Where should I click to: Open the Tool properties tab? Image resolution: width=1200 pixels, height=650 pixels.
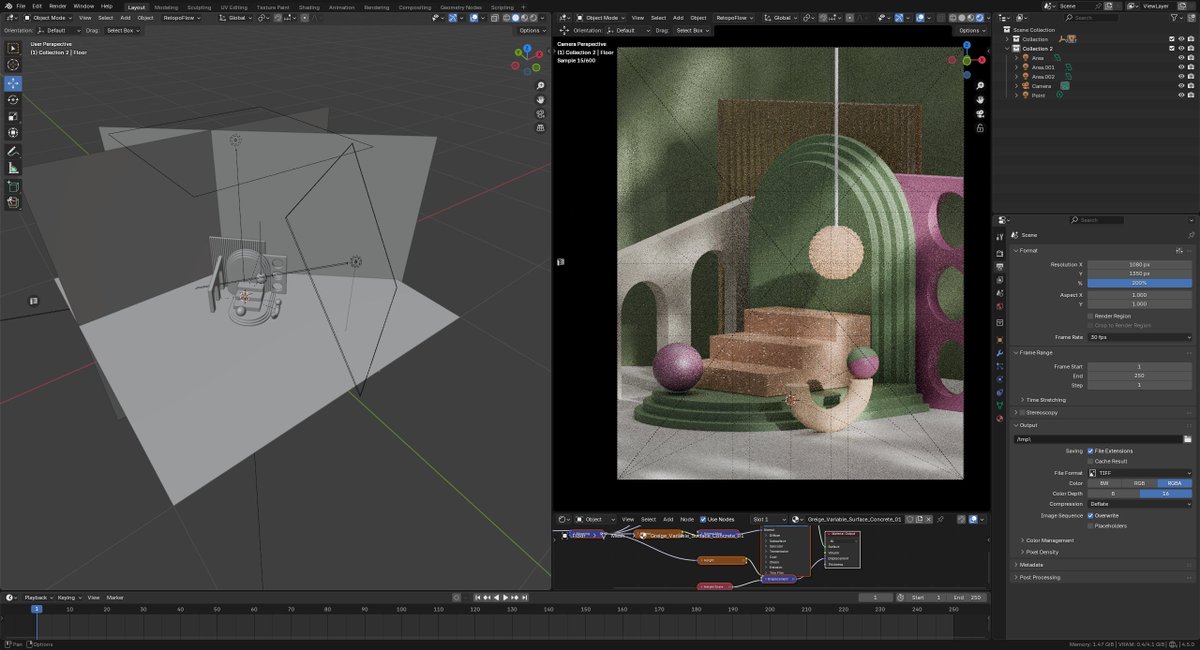pyautogui.click(x=1000, y=237)
